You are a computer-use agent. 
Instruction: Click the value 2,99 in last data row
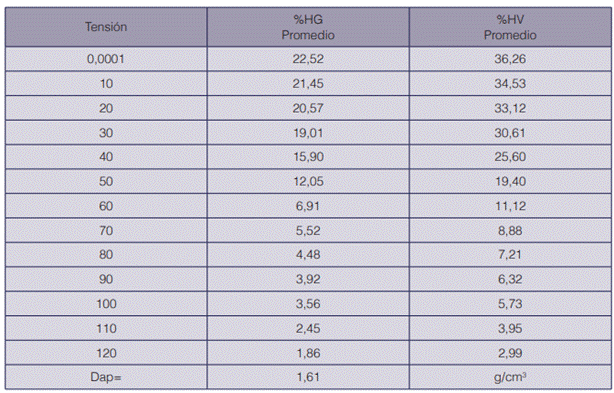[510, 353]
